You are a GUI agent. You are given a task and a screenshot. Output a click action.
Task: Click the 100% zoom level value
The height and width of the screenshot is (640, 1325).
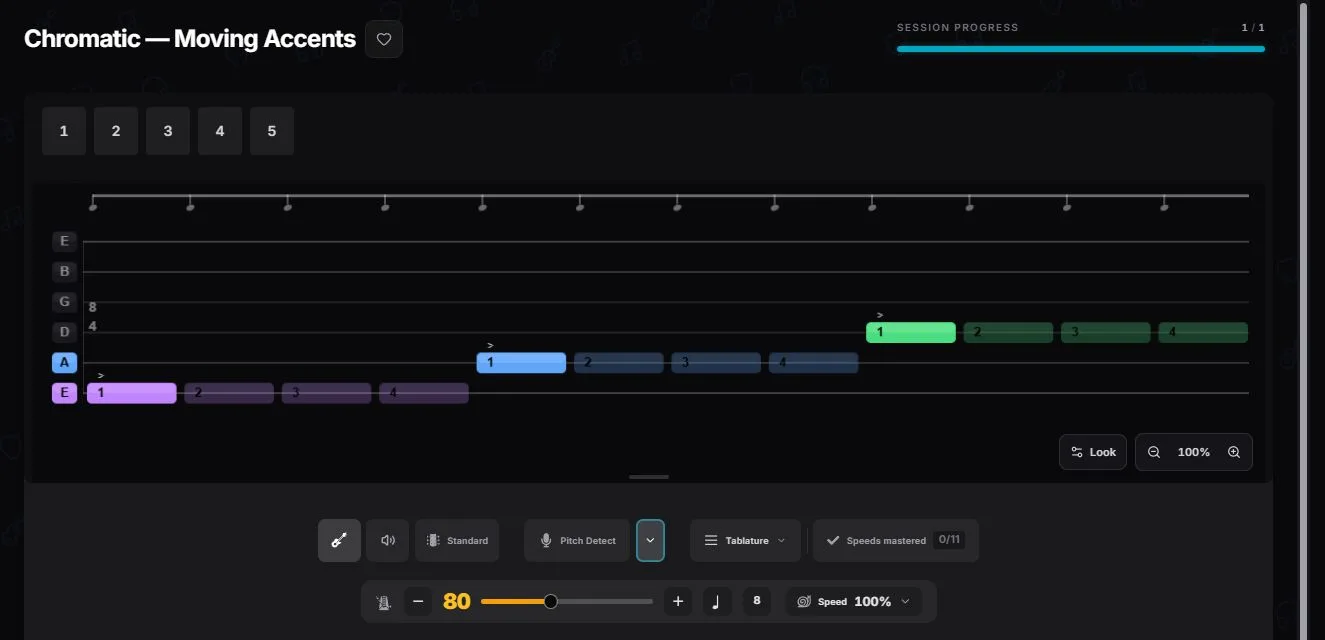[x=1194, y=452]
